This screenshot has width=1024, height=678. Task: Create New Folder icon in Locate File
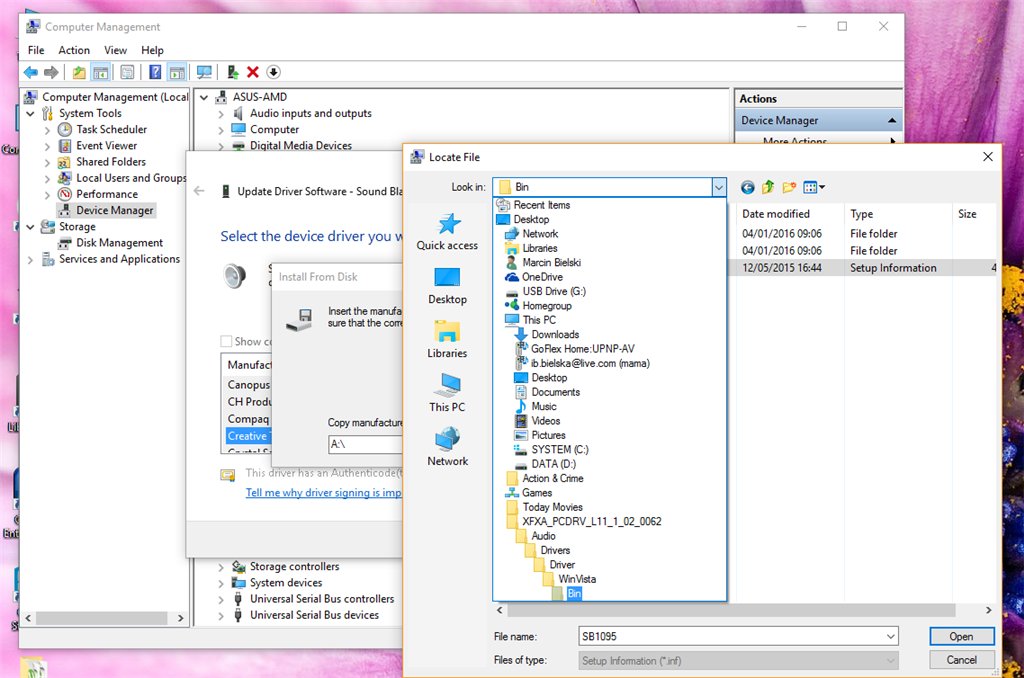[x=789, y=187]
